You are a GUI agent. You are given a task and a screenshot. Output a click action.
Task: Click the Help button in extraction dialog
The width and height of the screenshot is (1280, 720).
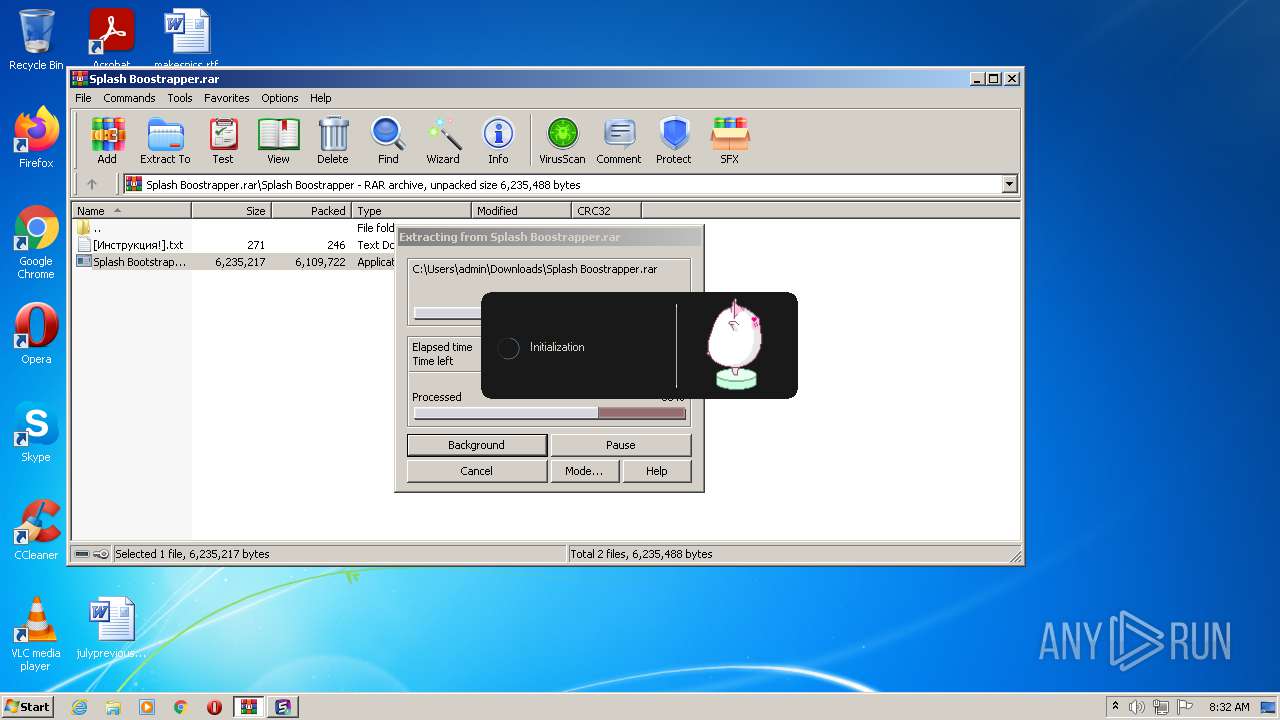click(x=657, y=471)
